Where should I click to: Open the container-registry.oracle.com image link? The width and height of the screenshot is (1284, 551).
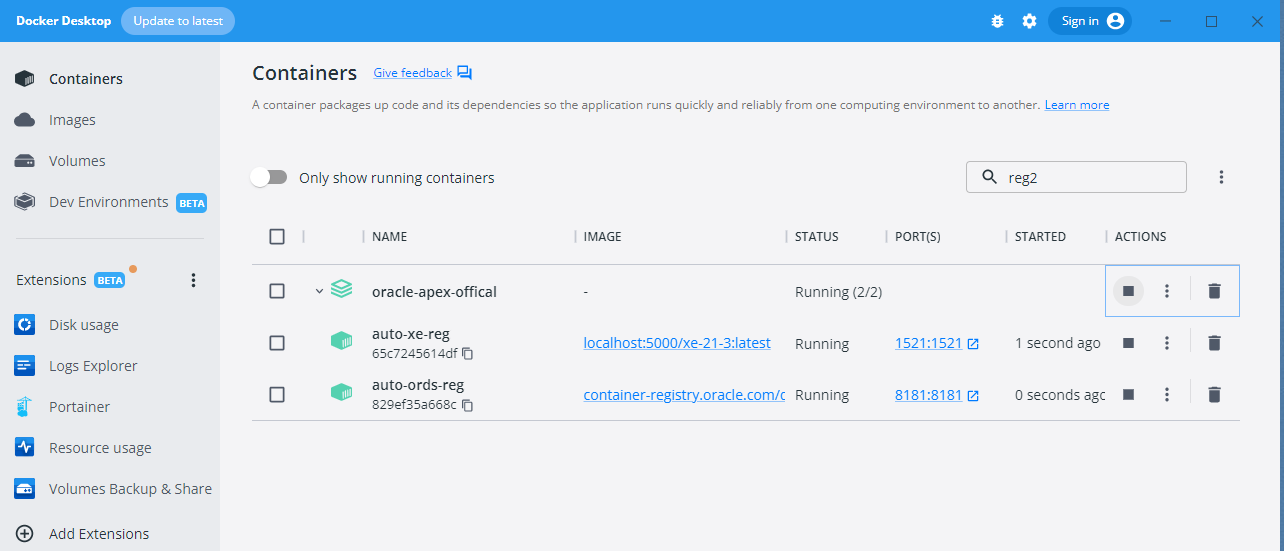[x=685, y=395]
